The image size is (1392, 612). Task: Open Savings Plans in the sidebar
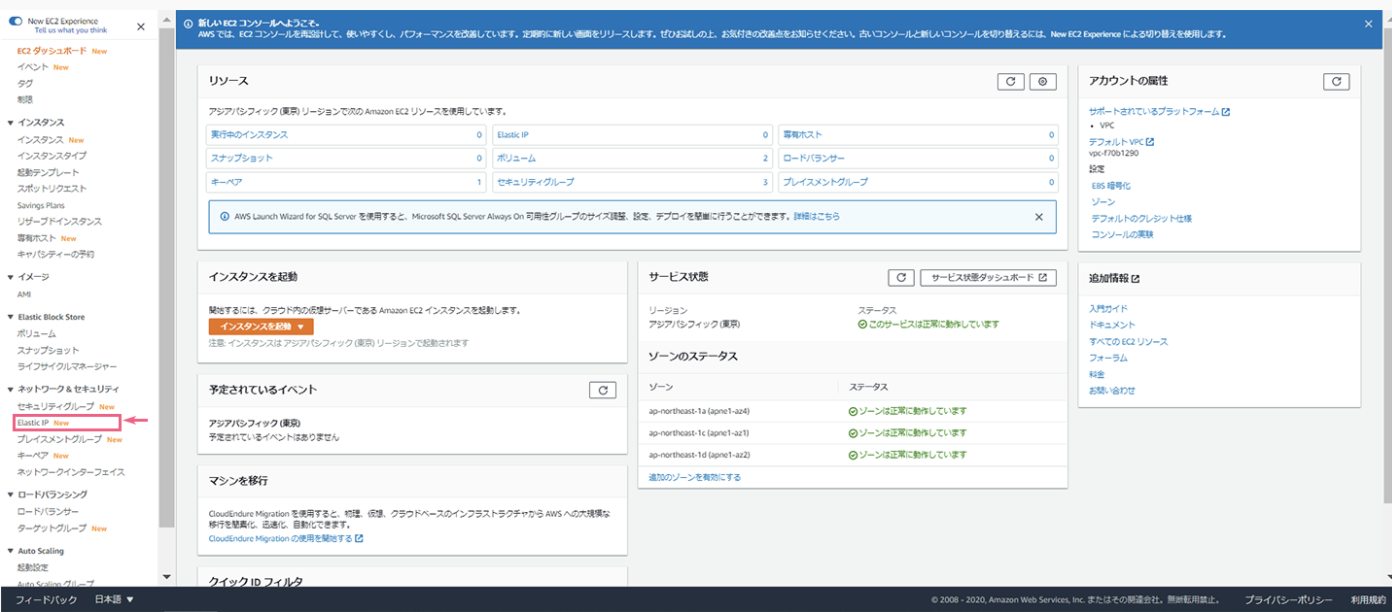pos(39,205)
